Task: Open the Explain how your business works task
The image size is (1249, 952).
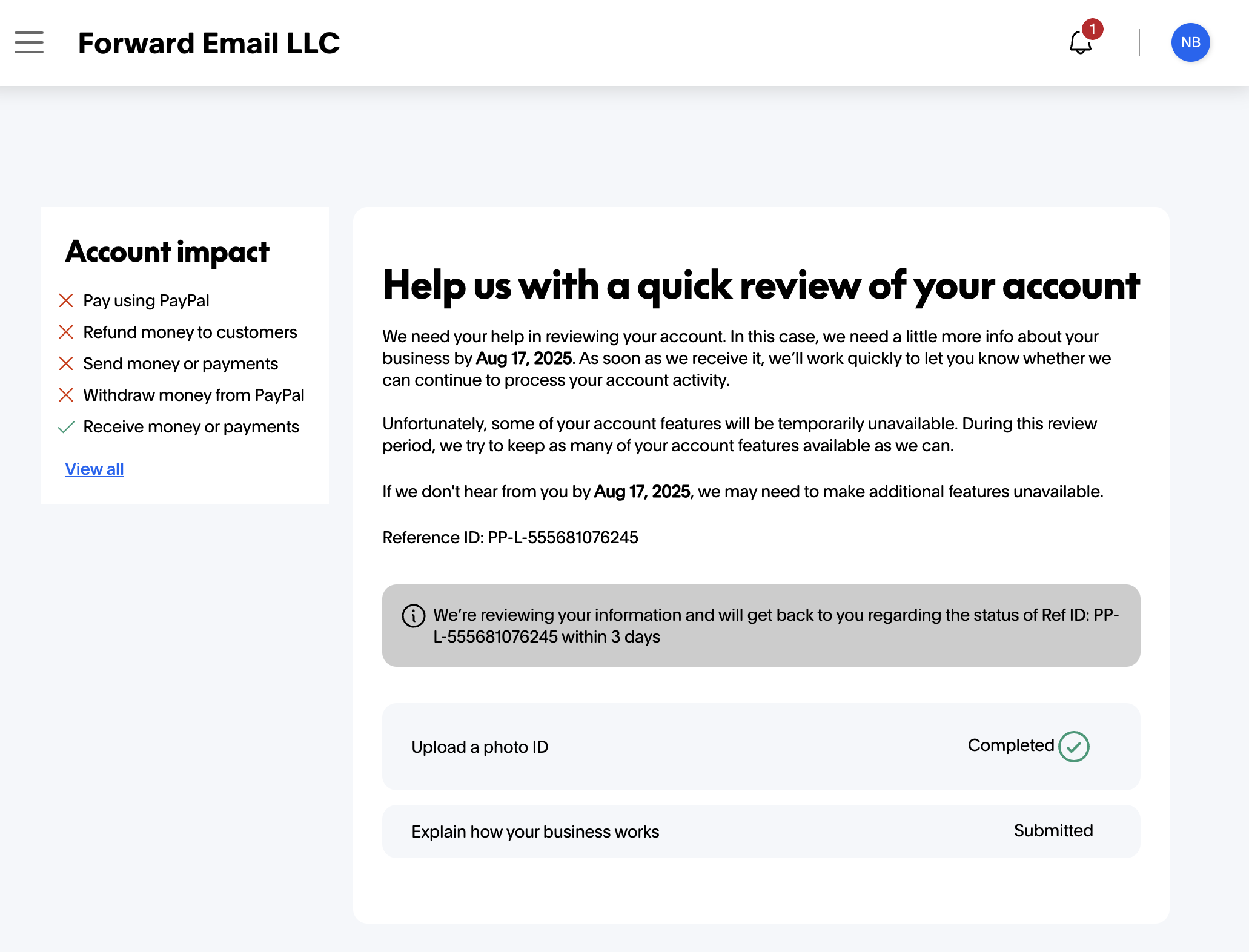Action: tap(535, 831)
